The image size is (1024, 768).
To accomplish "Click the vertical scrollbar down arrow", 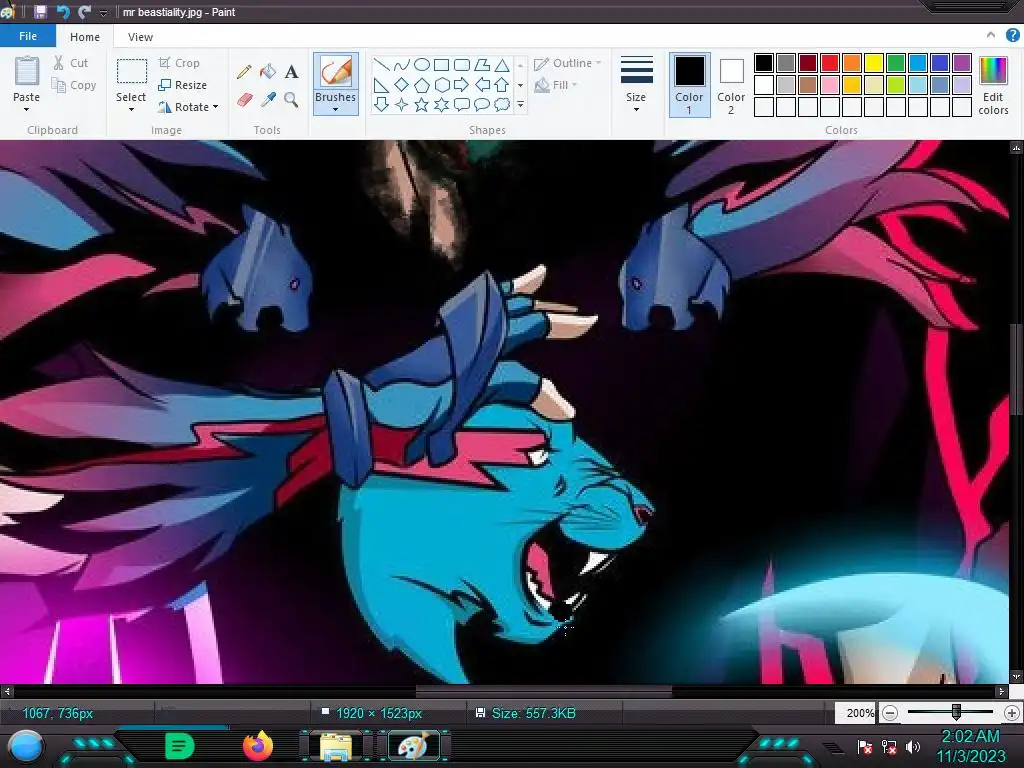I will click(1016, 677).
